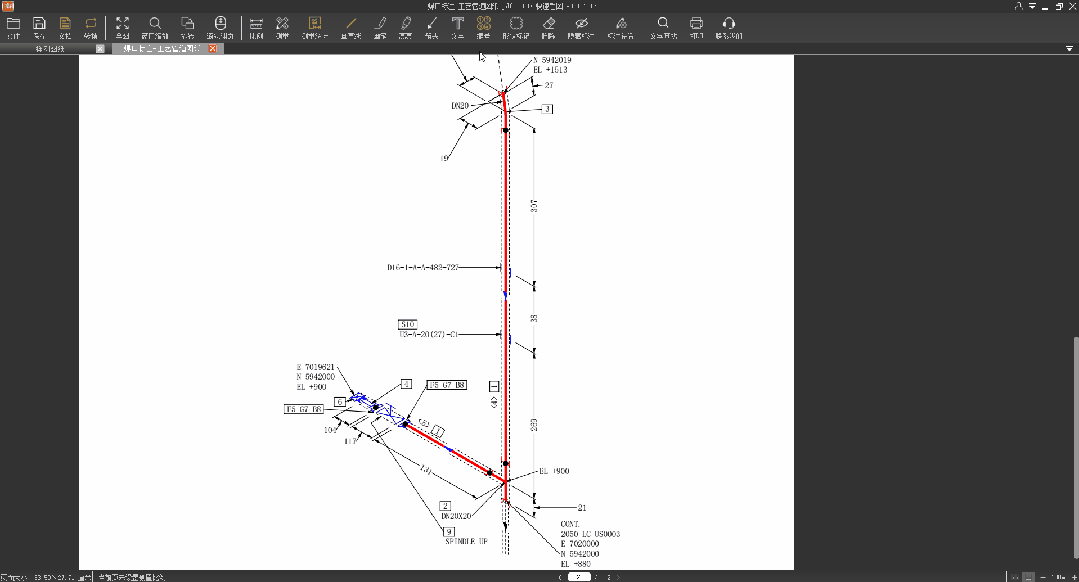Viewport: 1079px width, 582px height.
Task: Click the printer Print icon
Action: click(696, 23)
